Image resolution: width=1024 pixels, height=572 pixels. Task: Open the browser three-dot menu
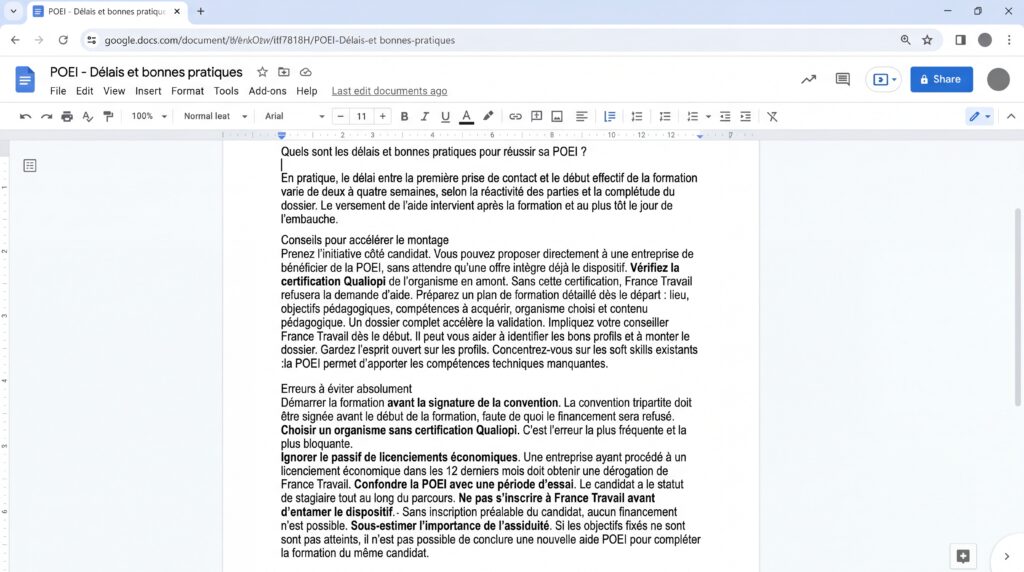(1009, 40)
